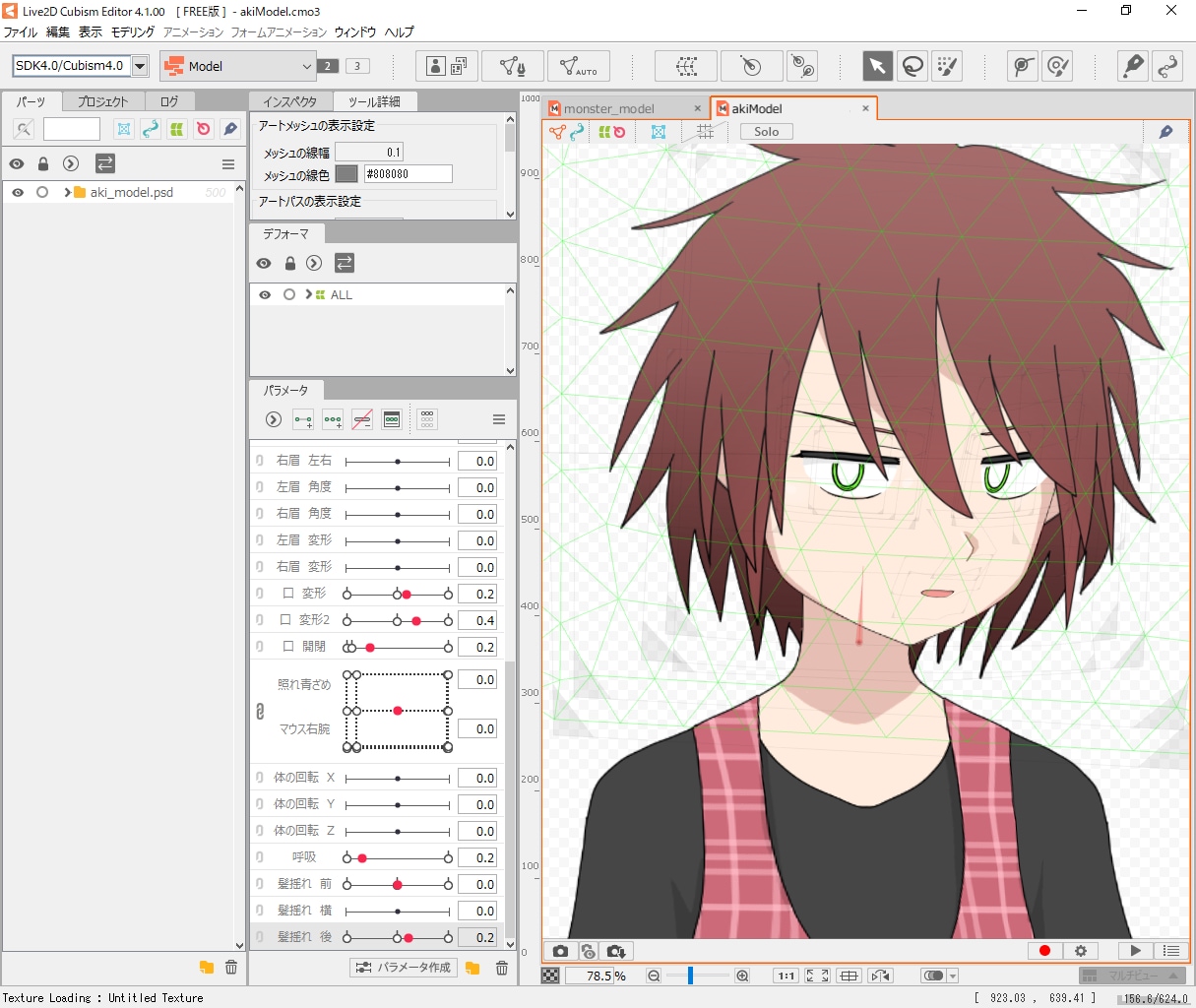Start recording with the red record button
The width and height of the screenshot is (1196, 1008).
(x=1044, y=951)
